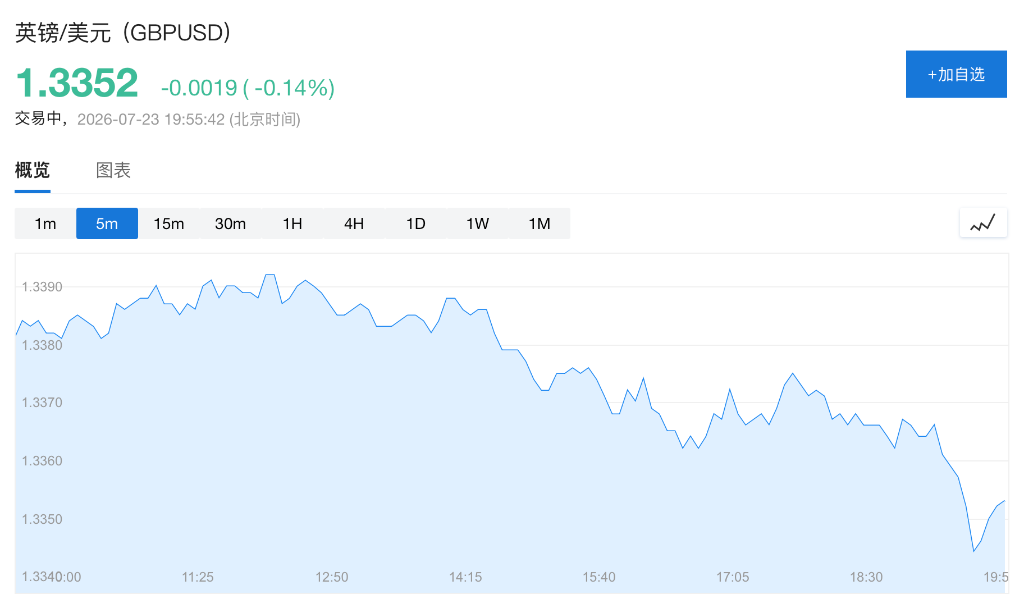Choose the 1H interval

pos(292,223)
